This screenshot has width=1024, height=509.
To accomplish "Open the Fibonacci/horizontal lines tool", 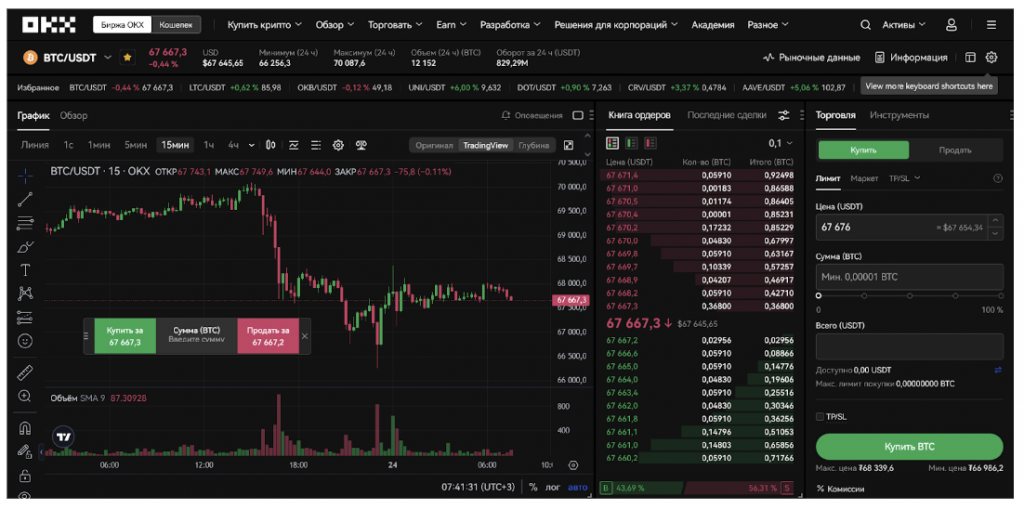I will 25,223.
